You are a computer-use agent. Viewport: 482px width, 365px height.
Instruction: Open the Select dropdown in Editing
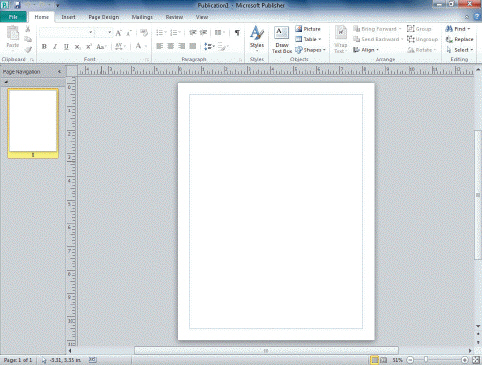tap(460, 50)
